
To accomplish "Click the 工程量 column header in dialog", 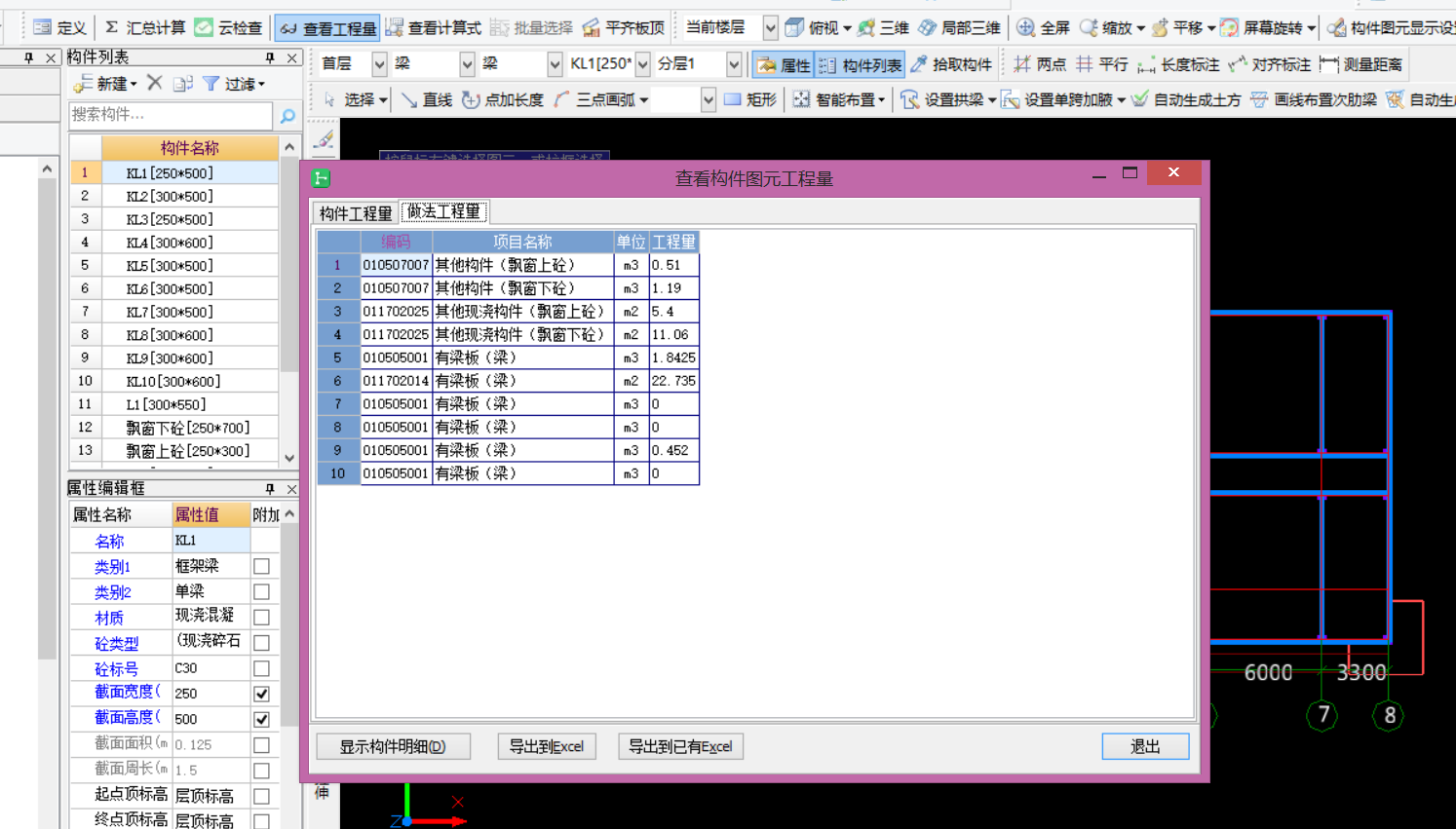I will [673, 242].
